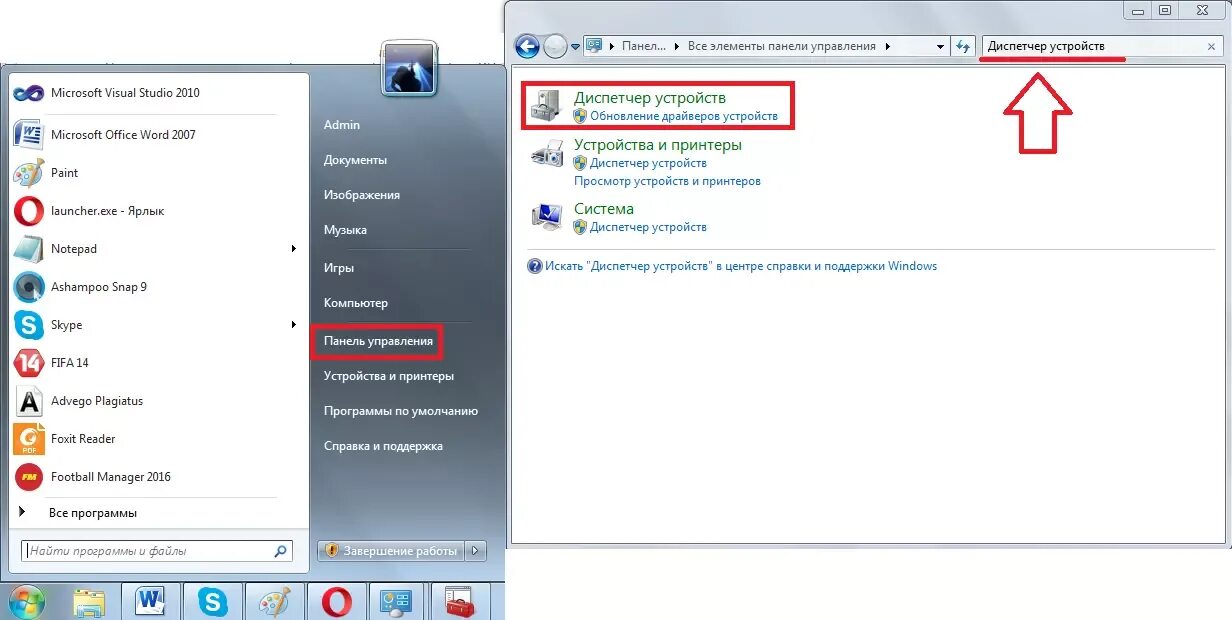Open Microsoft Visual Studio 2010 icon
This screenshot has width=1232, height=620.
click(x=28, y=93)
